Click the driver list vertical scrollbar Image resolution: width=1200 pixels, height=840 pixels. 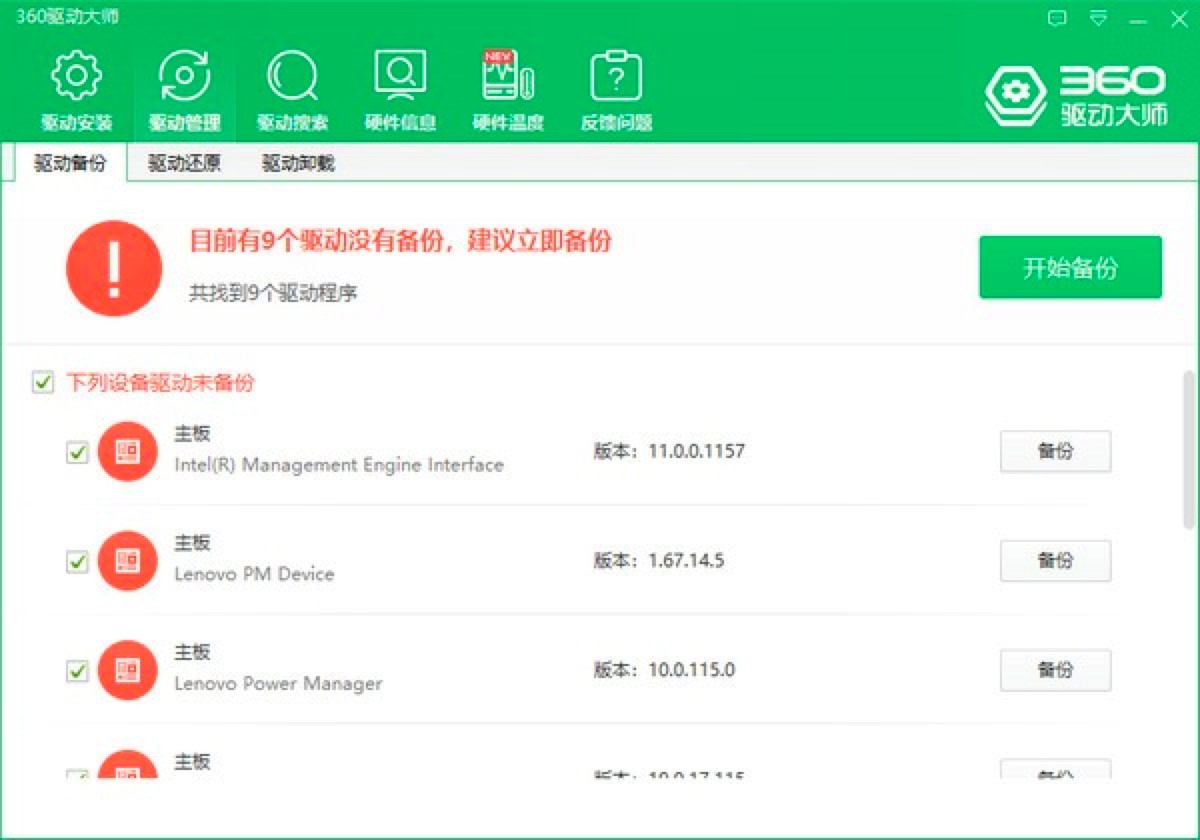point(1189,449)
